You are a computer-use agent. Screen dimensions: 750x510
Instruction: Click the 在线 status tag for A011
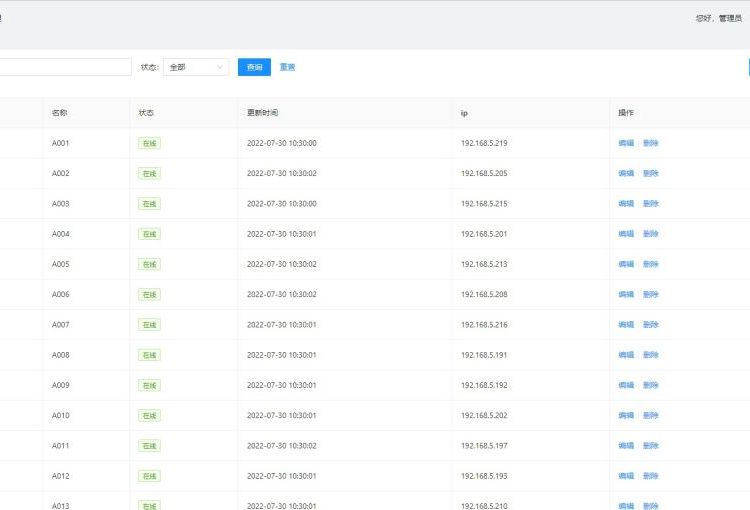149,445
